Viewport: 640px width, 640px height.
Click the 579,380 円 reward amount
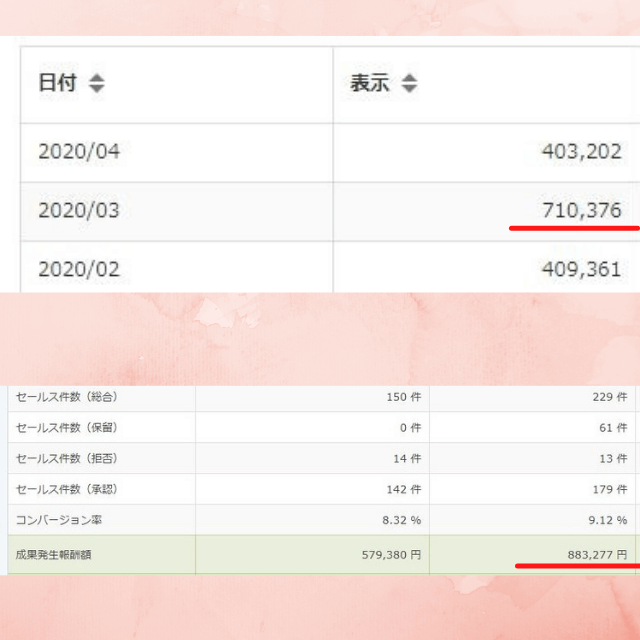pyautogui.click(x=385, y=554)
